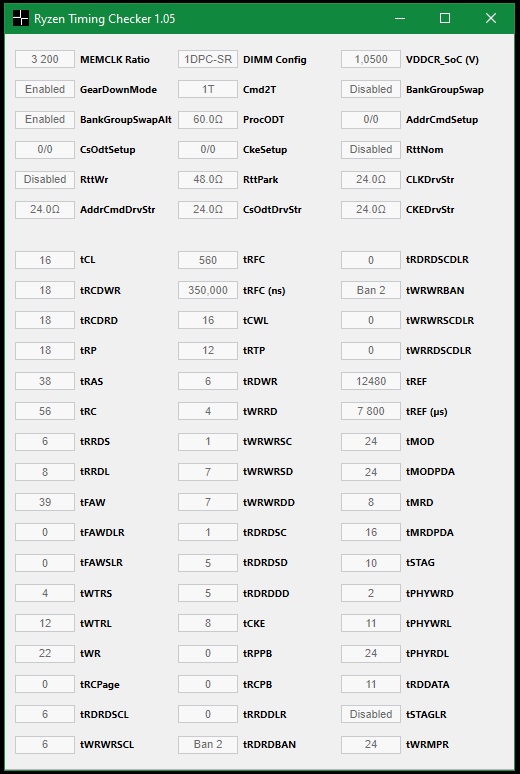The width and height of the screenshot is (520, 774).
Task: Click the Ryzen Timing Checker app icon
Action: coord(20,18)
